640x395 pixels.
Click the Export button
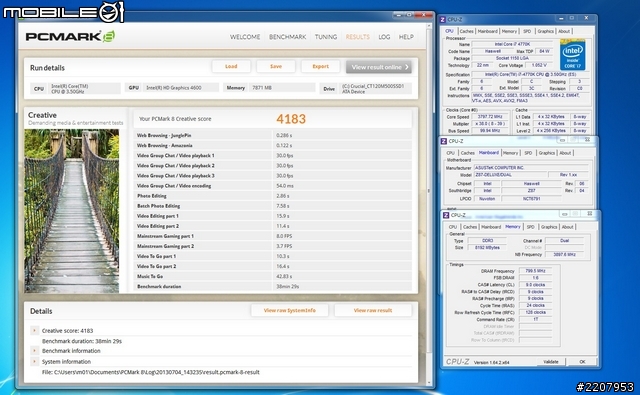point(320,67)
